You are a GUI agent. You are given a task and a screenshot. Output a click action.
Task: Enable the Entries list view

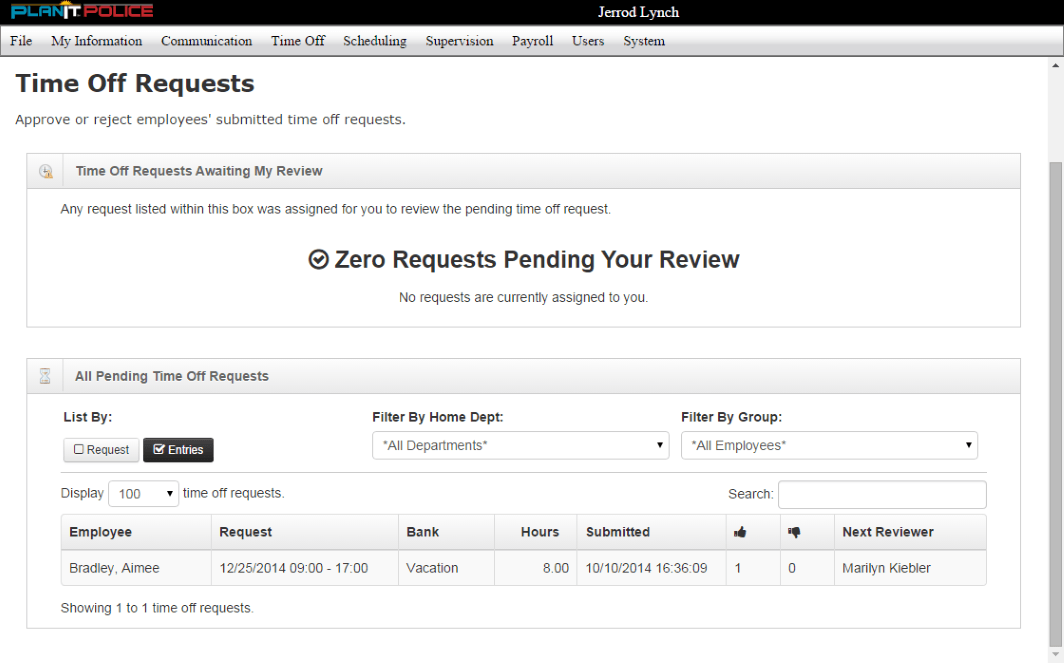(178, 449)
